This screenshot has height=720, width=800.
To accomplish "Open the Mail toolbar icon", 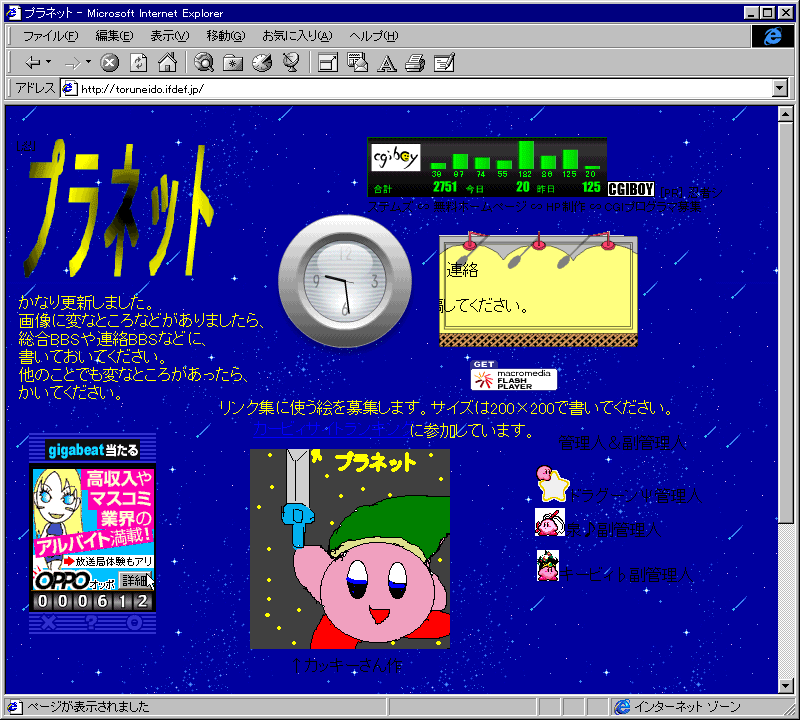I will click(x=357, y=63).
